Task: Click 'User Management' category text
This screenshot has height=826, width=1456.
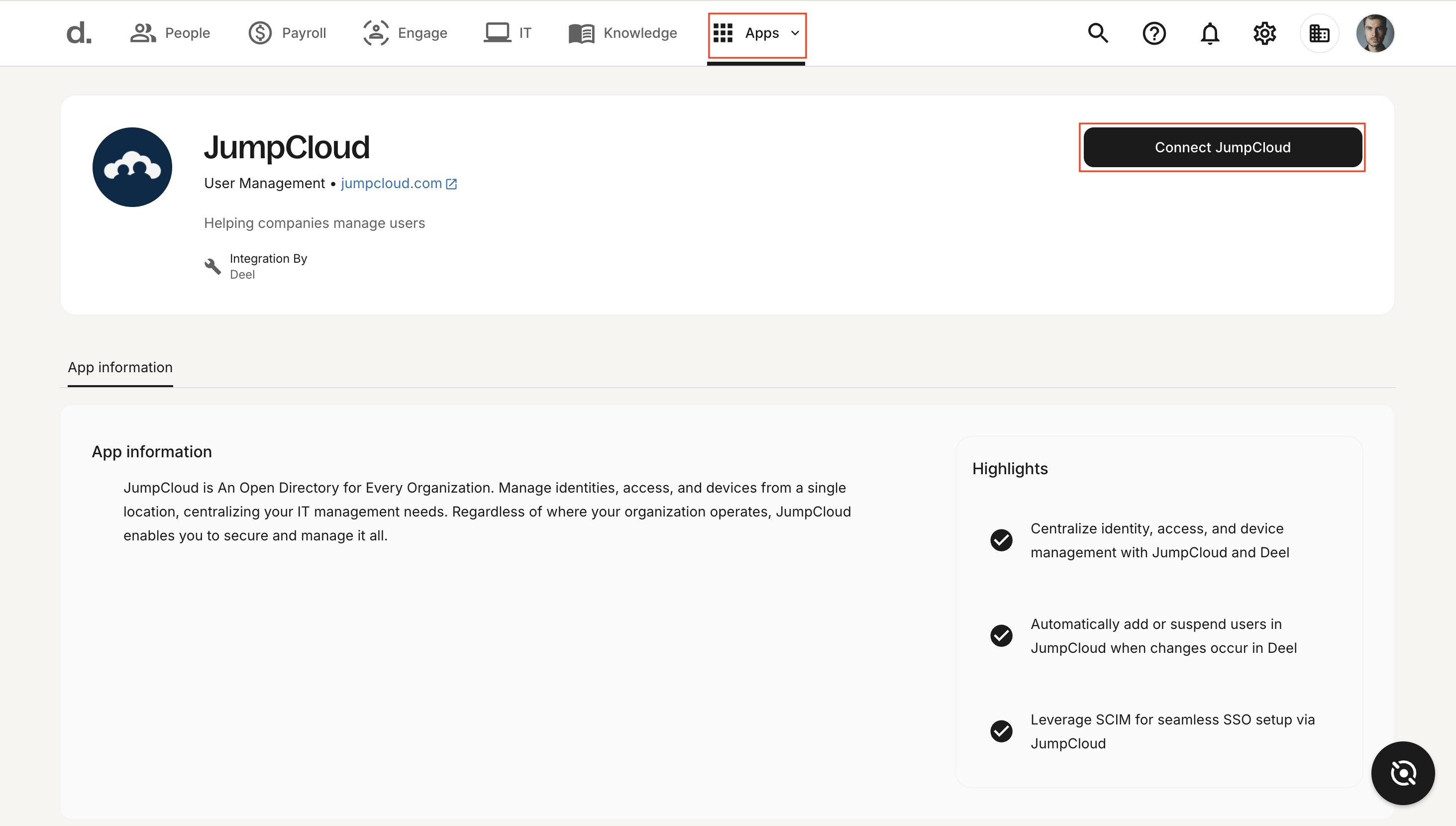Action: [264, 183]
